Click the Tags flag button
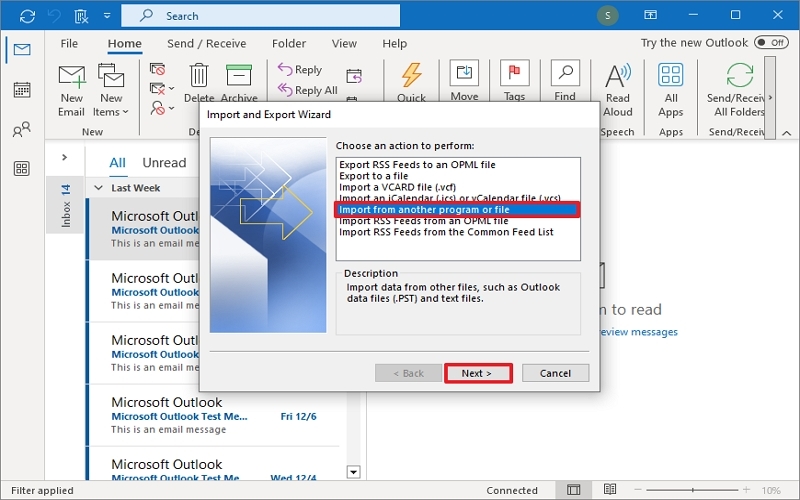The height and width of the screenshot is (500, 800). (x=514, y=82)
